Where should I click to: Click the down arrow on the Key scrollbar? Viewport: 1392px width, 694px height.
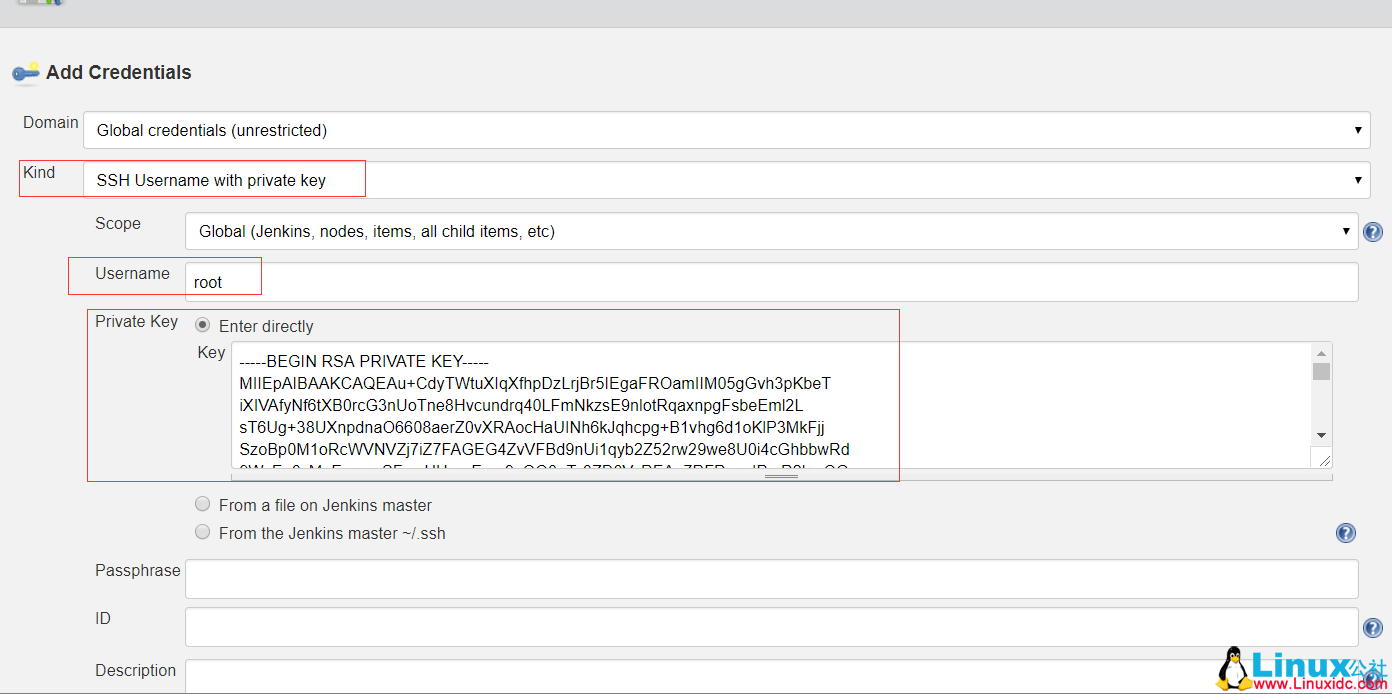1322,434
